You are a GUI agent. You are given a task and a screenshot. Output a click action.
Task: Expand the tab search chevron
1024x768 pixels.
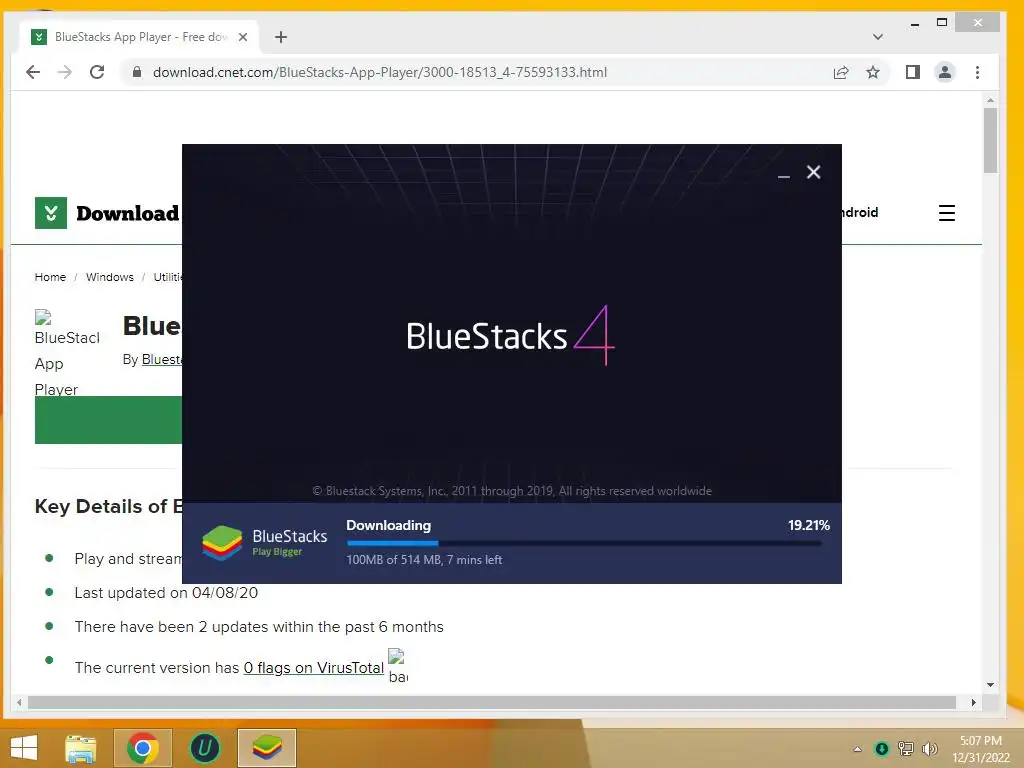(x=878, y=37)
